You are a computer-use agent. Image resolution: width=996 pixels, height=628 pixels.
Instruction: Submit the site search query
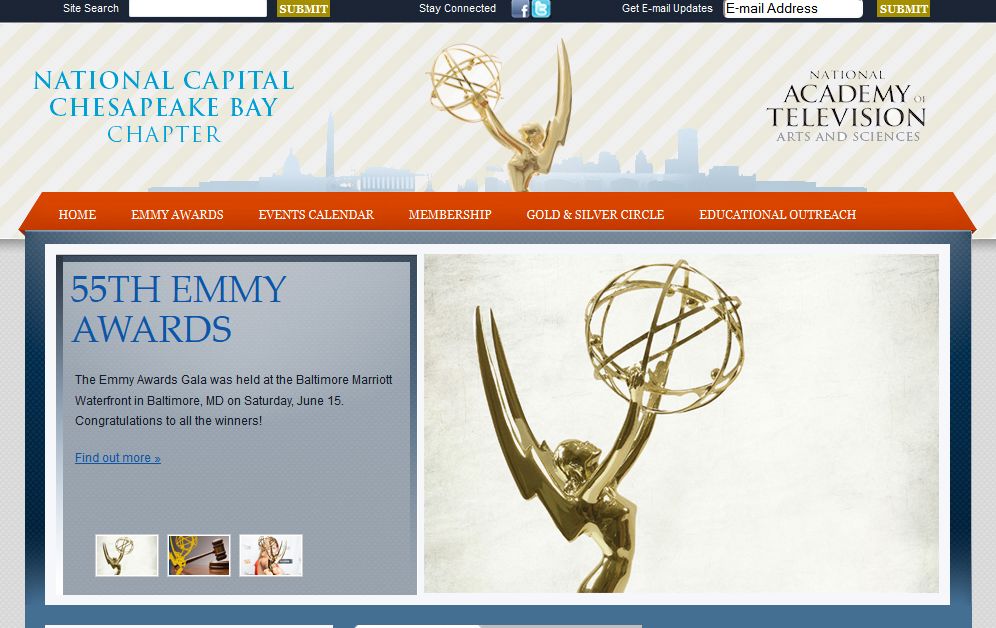tap(303, 8)
